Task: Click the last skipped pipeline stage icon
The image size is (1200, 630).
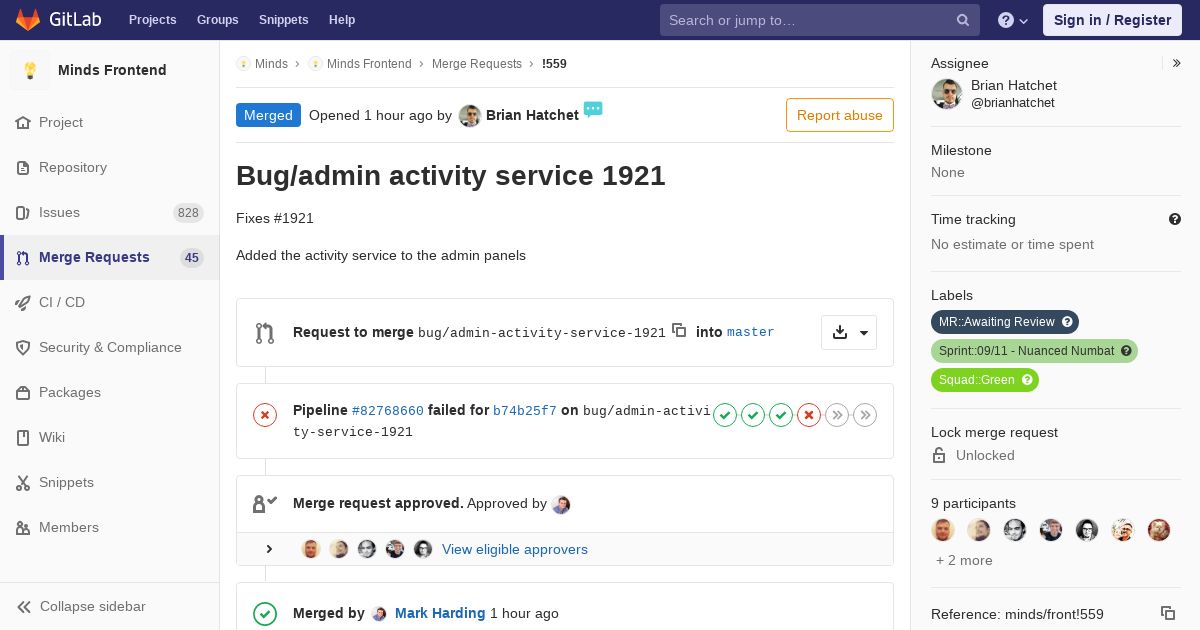Action: pos(865,415)
